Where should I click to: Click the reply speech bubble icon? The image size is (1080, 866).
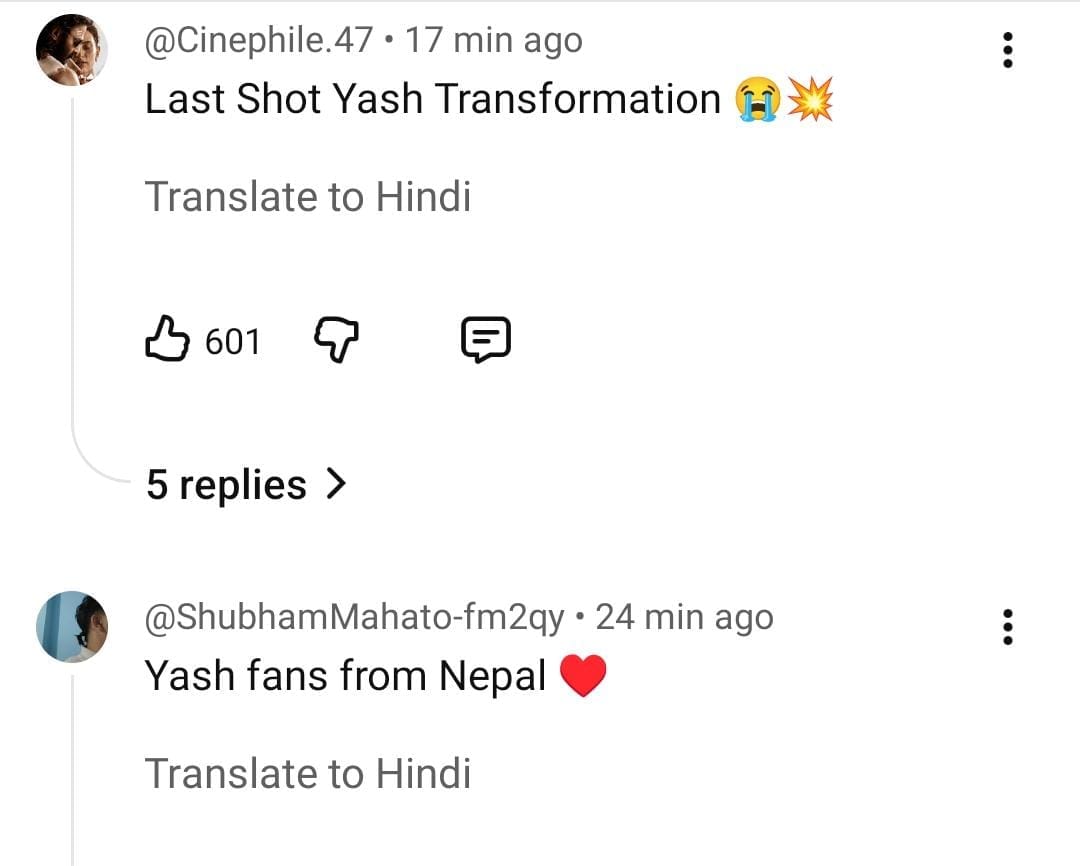coord(485,341)
